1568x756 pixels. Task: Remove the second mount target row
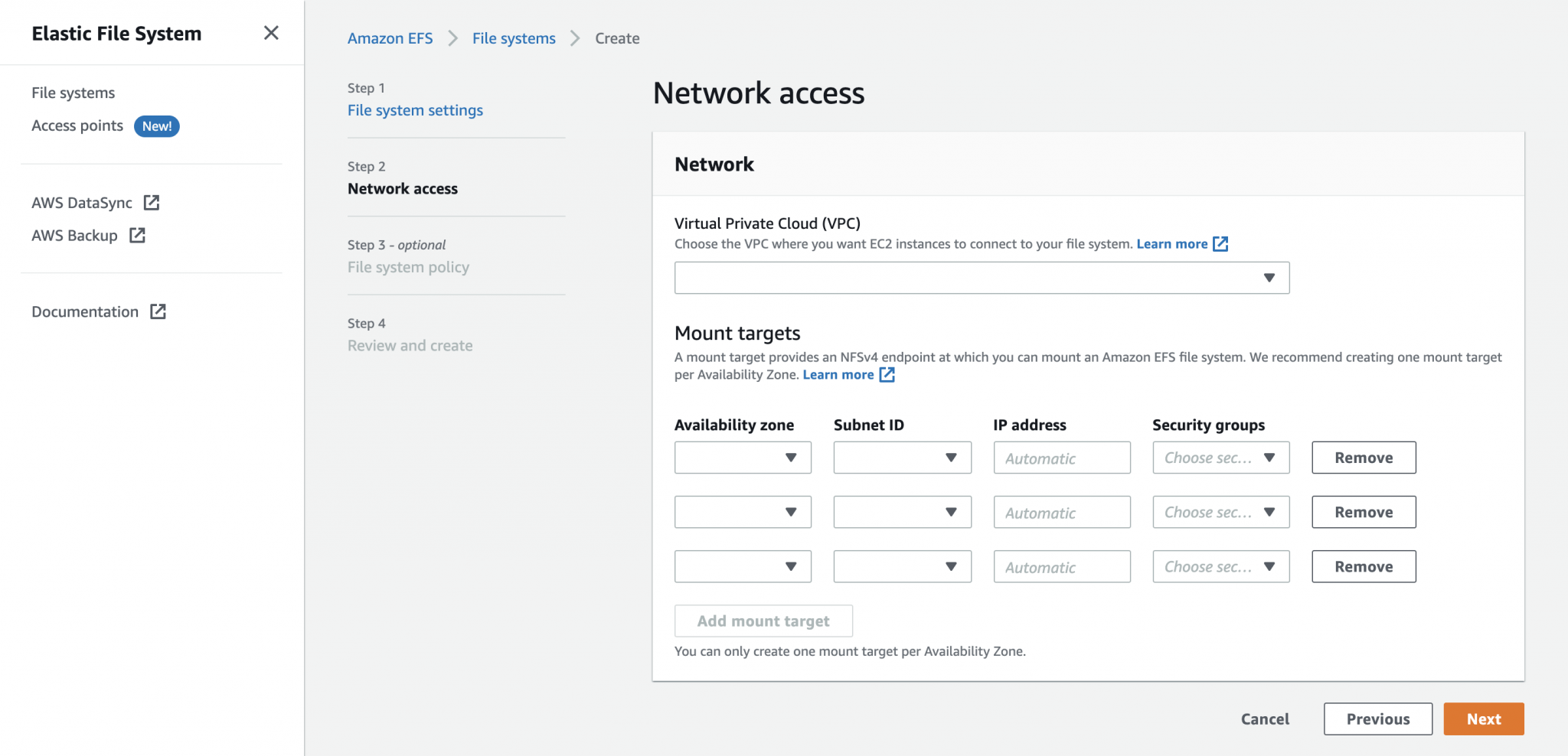[1364, 512]
